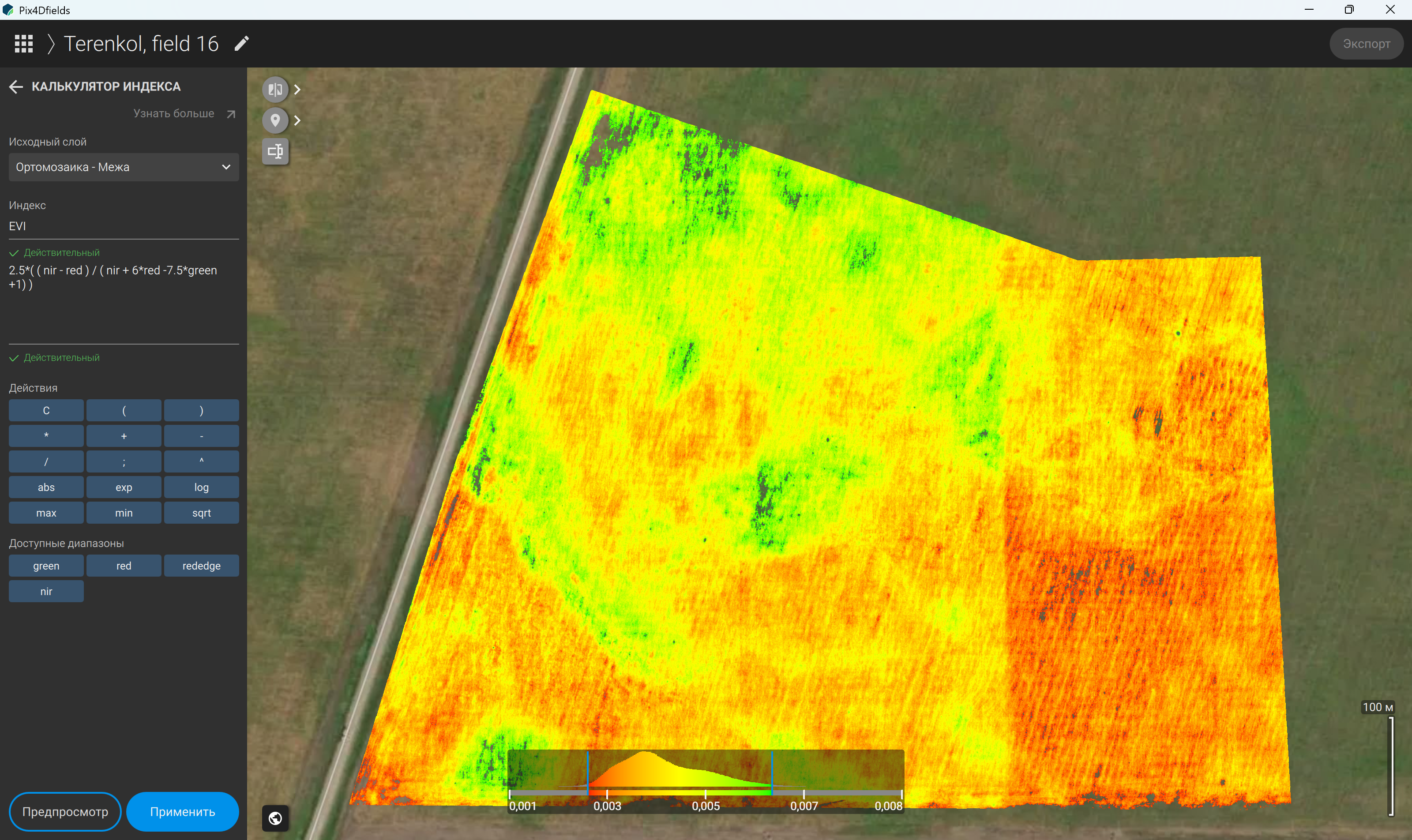Screen dimensions: 1412x840
Task: Open the Ортомозаика - Межа source layer dropdown
Action: coord(124,167)
